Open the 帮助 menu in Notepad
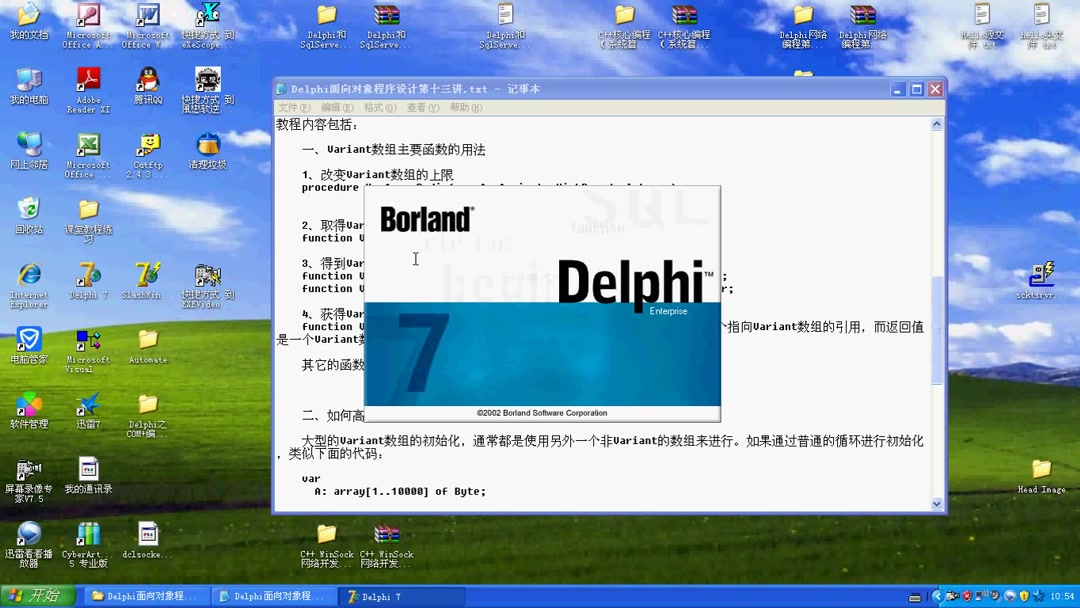The image size is (1080, 608). click(464, 107)
